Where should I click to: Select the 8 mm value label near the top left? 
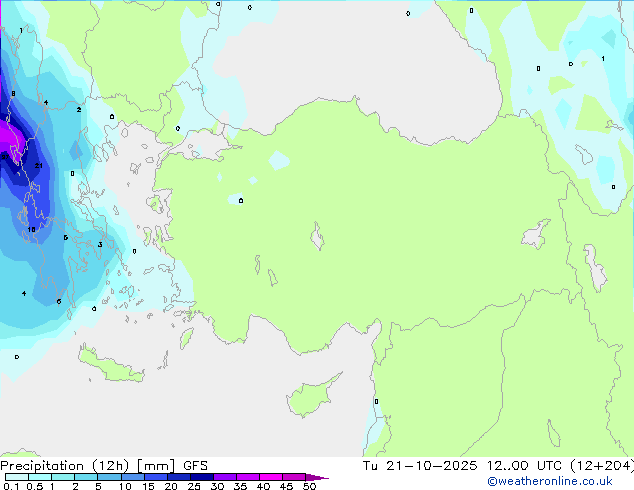[x=13, y=94]
